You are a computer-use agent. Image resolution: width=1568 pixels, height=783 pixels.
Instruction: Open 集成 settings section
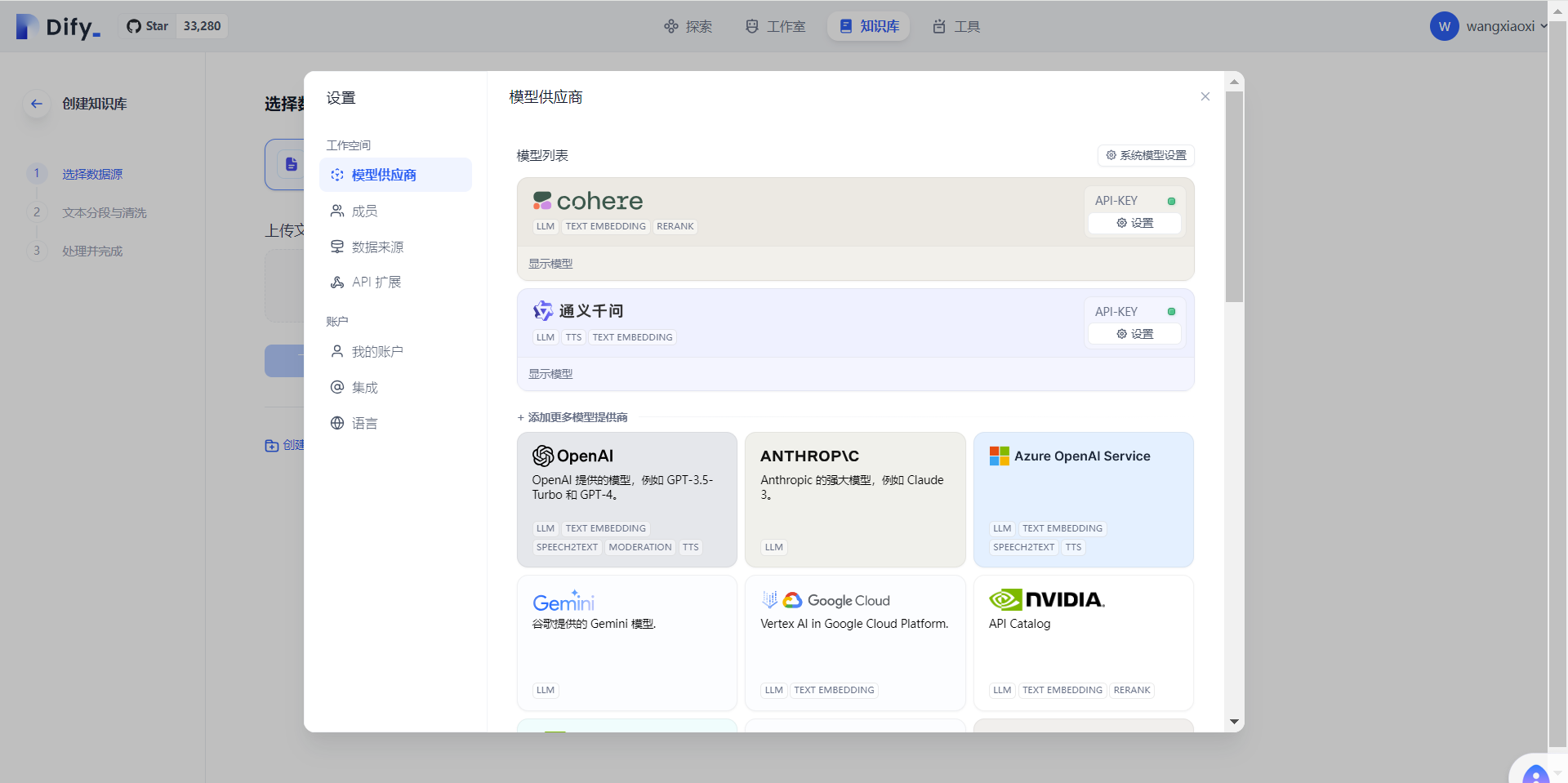395,387
